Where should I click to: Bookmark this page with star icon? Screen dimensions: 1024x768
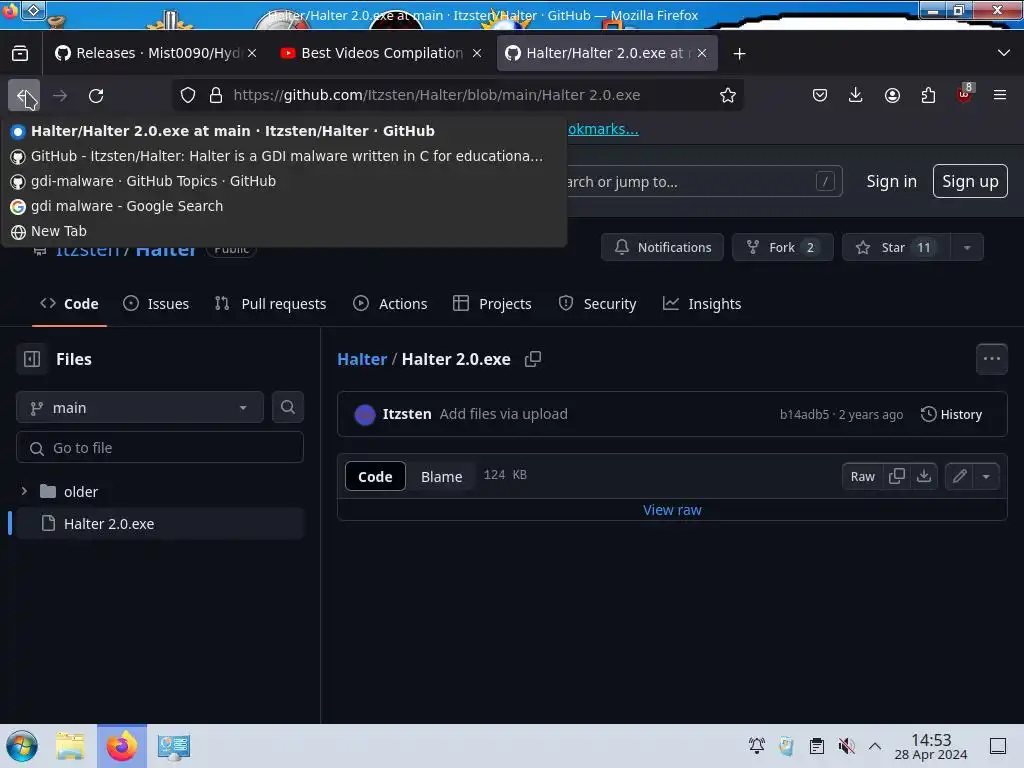[x=728, y=95]
